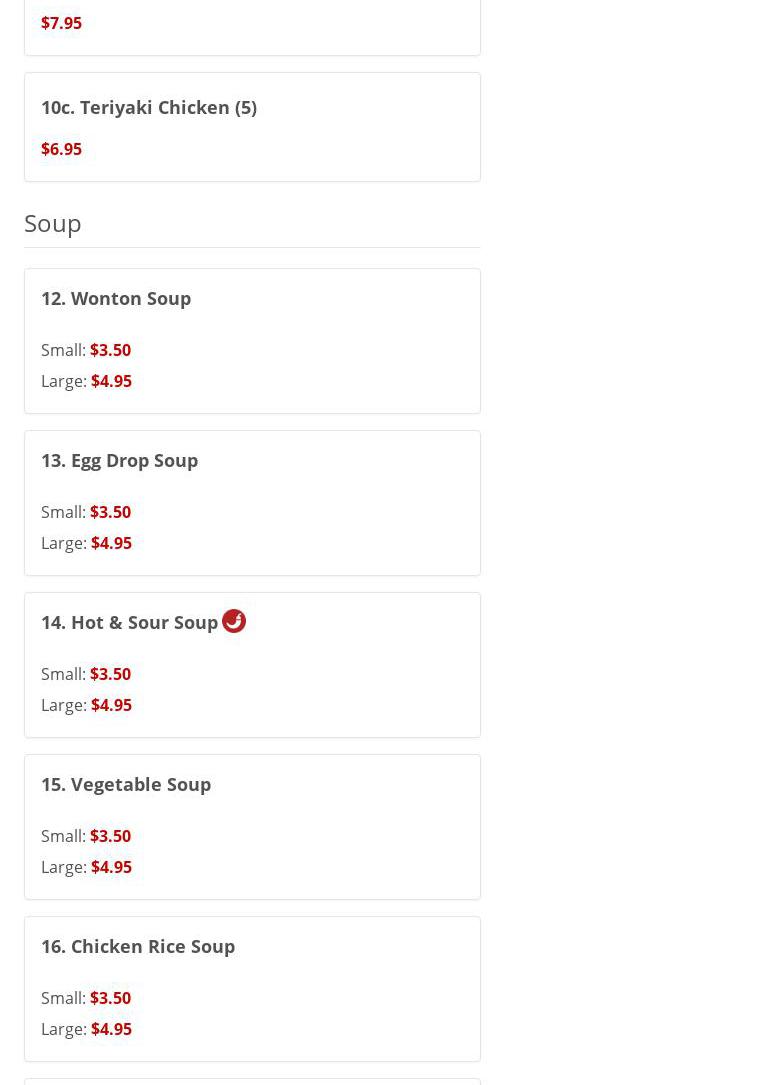
Task: Select the Soup category heading
Action: pos(53,223)
